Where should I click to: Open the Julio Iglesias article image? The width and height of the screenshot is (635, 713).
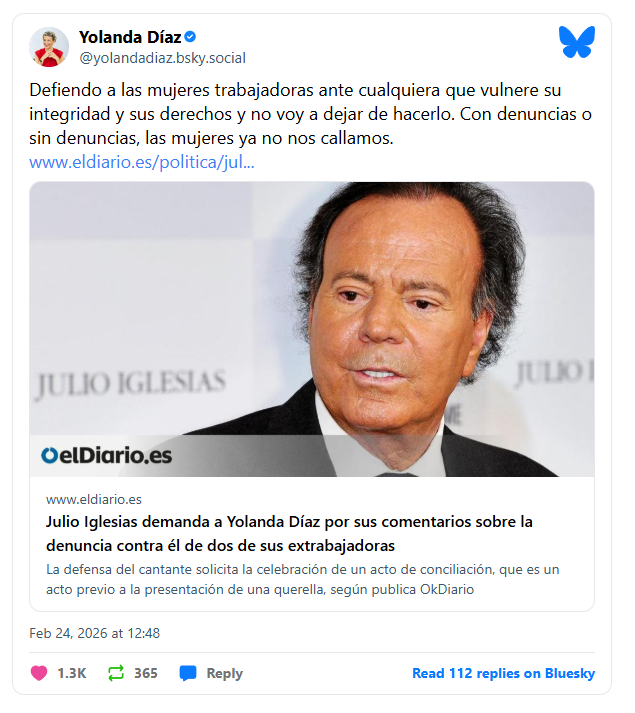tap(312, 329)
